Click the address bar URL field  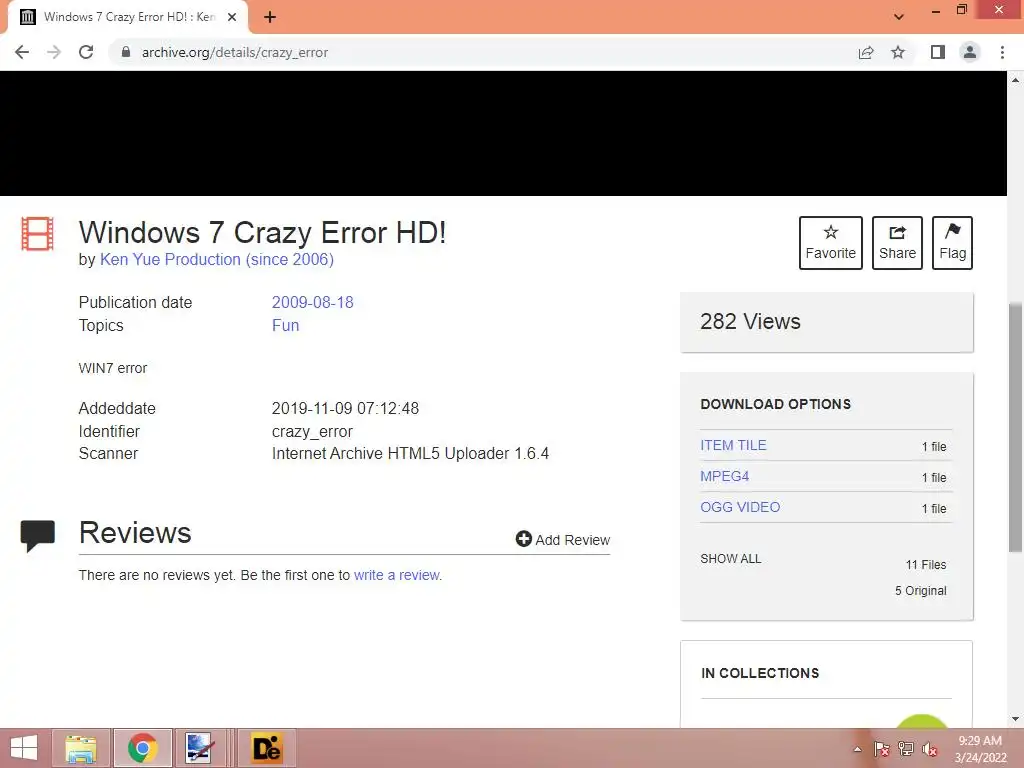click(x=483, y=52)
